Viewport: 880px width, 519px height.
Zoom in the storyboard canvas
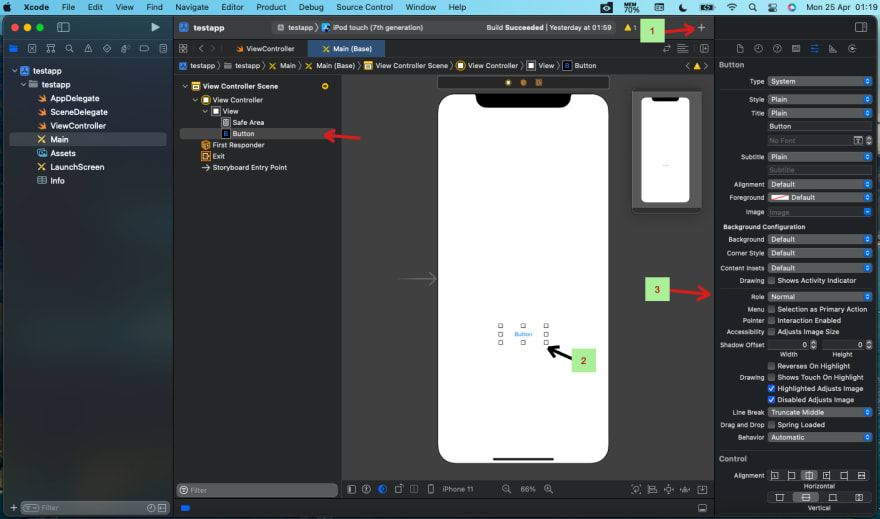click(548, 489)
